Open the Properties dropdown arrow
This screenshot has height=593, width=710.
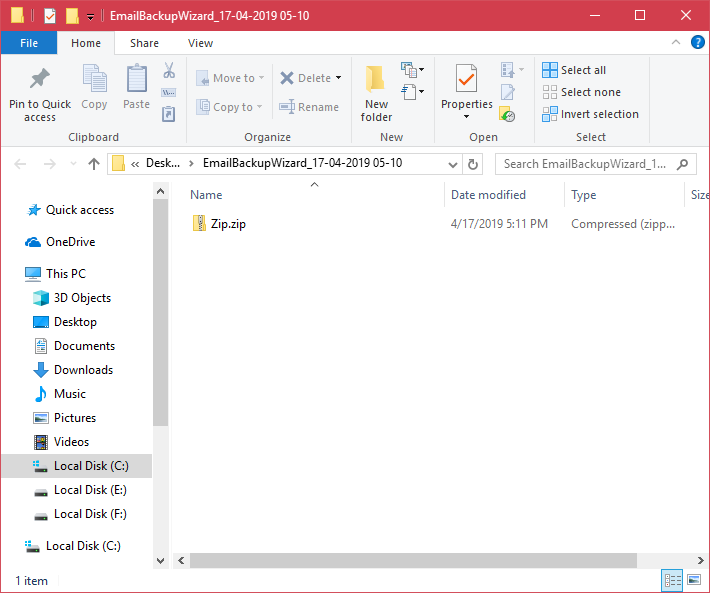coord(466,117)
